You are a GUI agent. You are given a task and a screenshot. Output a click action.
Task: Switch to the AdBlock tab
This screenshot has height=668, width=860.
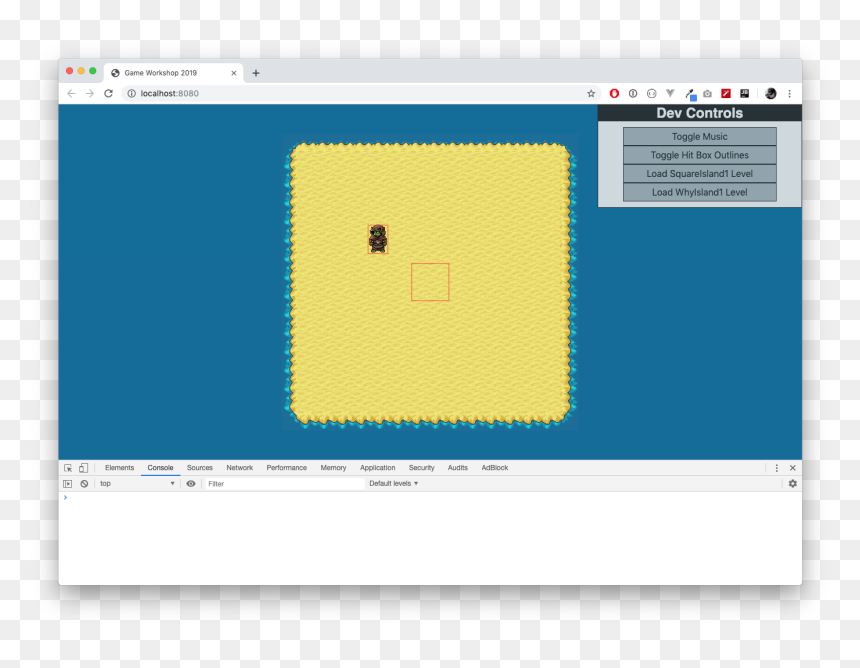tap(495, 468)
